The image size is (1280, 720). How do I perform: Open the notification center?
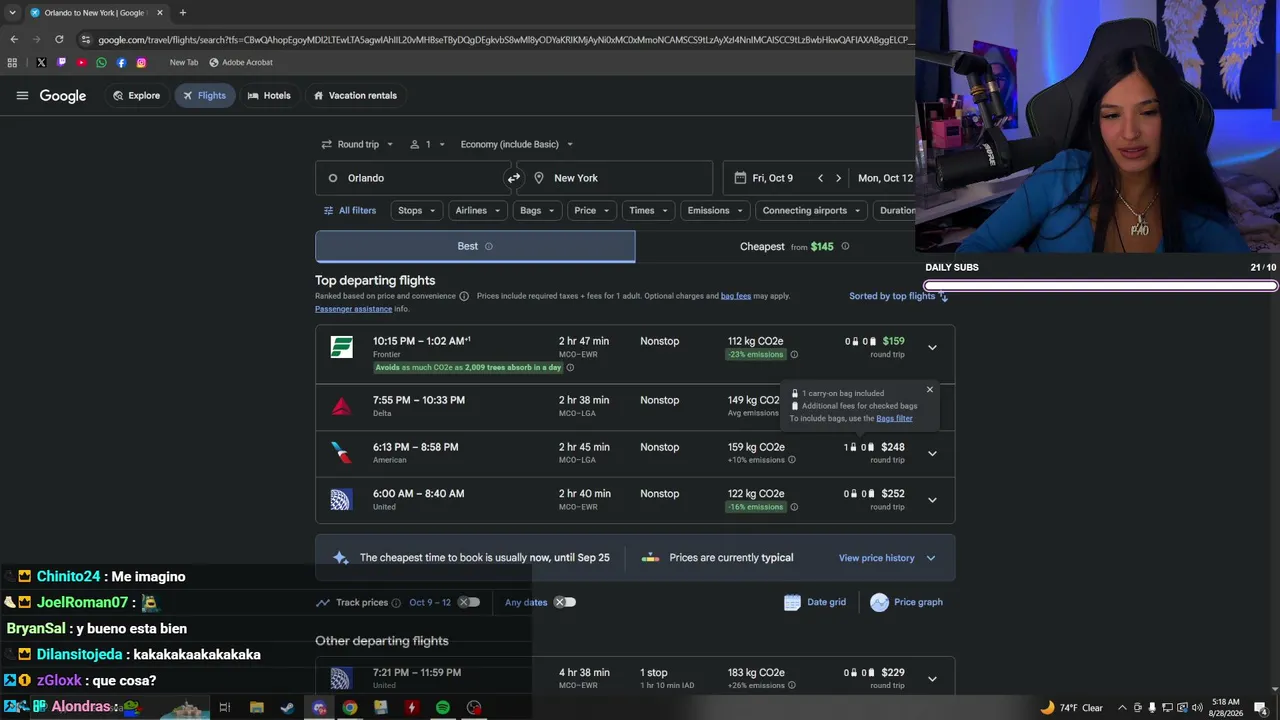tap(1261, 708)
